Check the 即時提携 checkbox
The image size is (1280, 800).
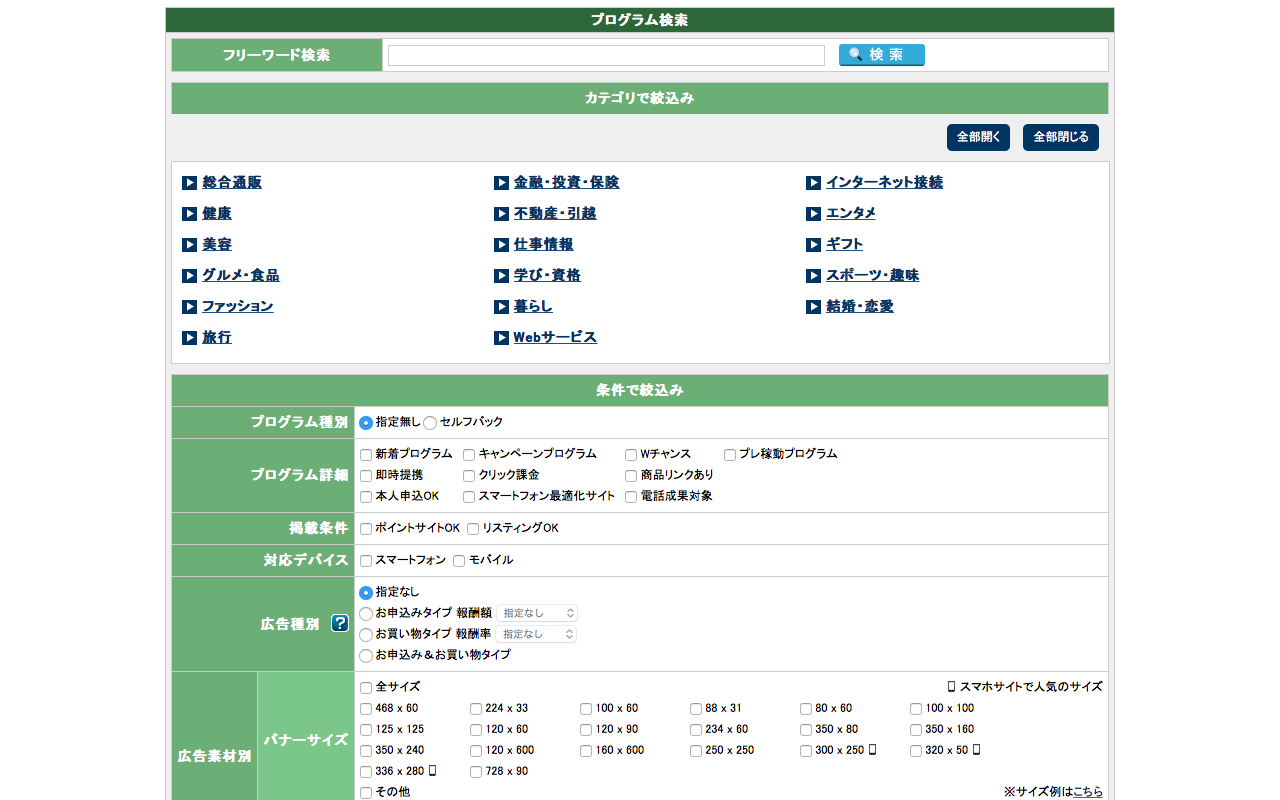pos(366,476)
